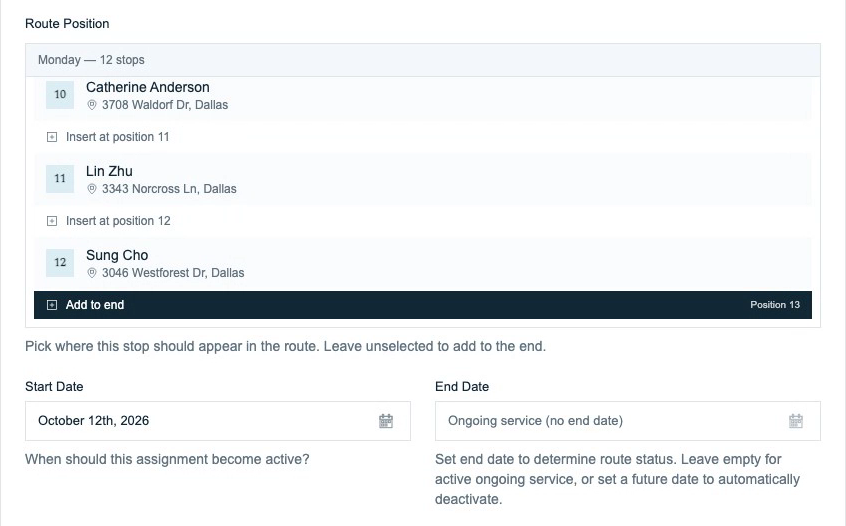
Task: Click the Start Date label
Action: pyautogui.click(x=54, y=387)
